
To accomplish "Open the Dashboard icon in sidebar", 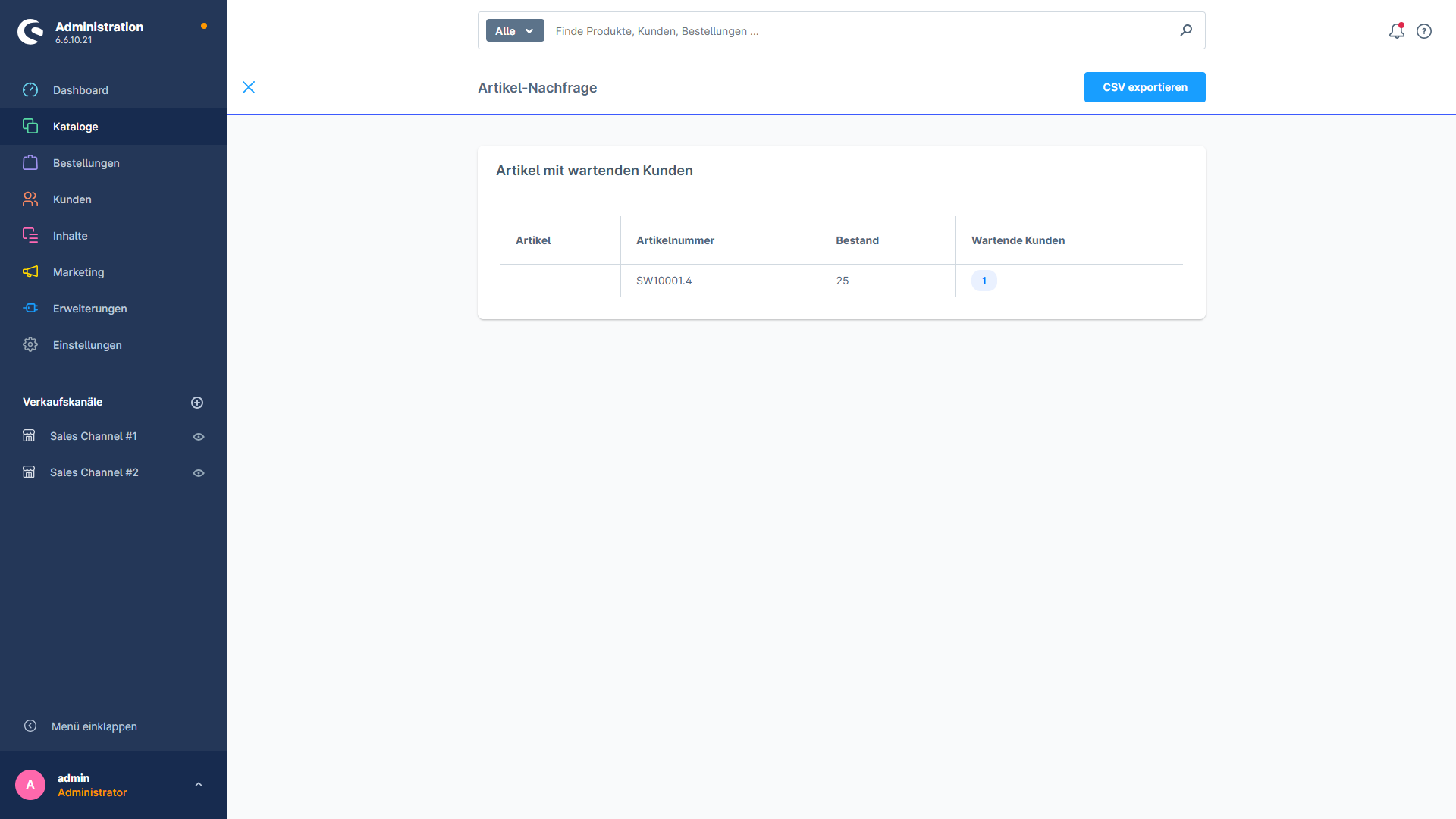I will pyautogui.click(x=30, y=90).
